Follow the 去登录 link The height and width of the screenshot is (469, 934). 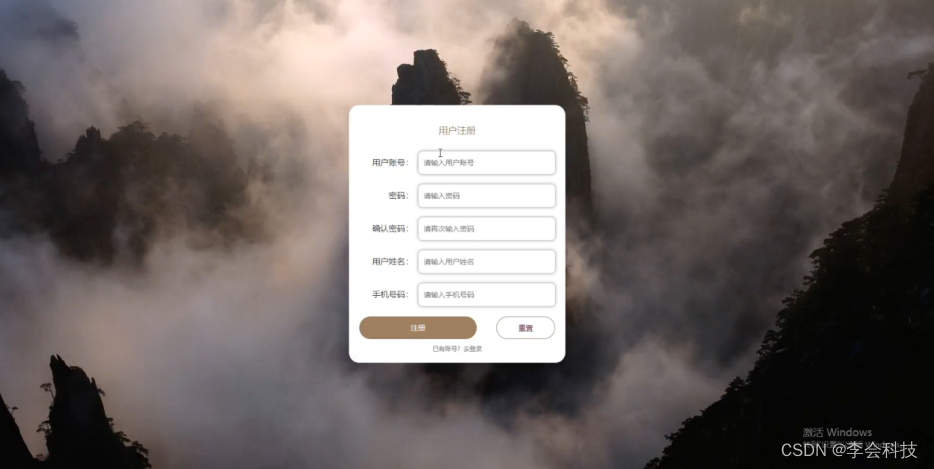click(x=473, y=349)
